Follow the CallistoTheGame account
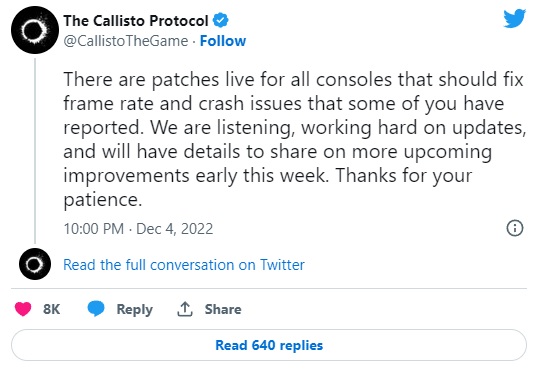 coord(223,41)
